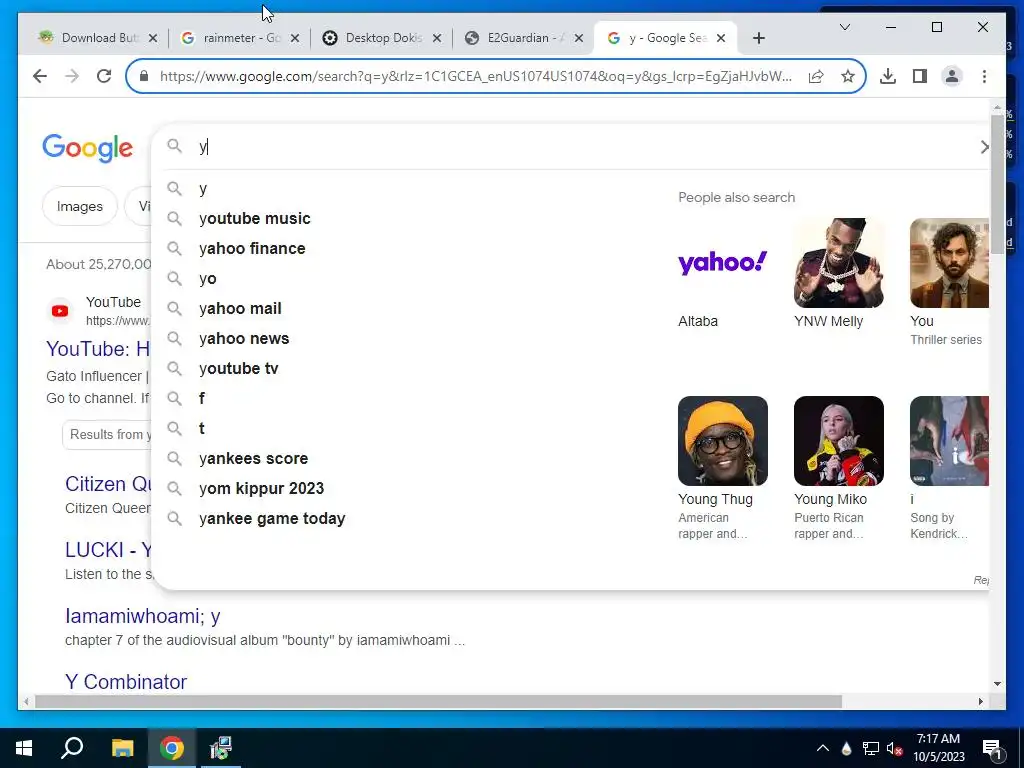Viewport: 1024px width, 768px height.
Task: Open the Windows Start menu
Action: coord(24,748)
